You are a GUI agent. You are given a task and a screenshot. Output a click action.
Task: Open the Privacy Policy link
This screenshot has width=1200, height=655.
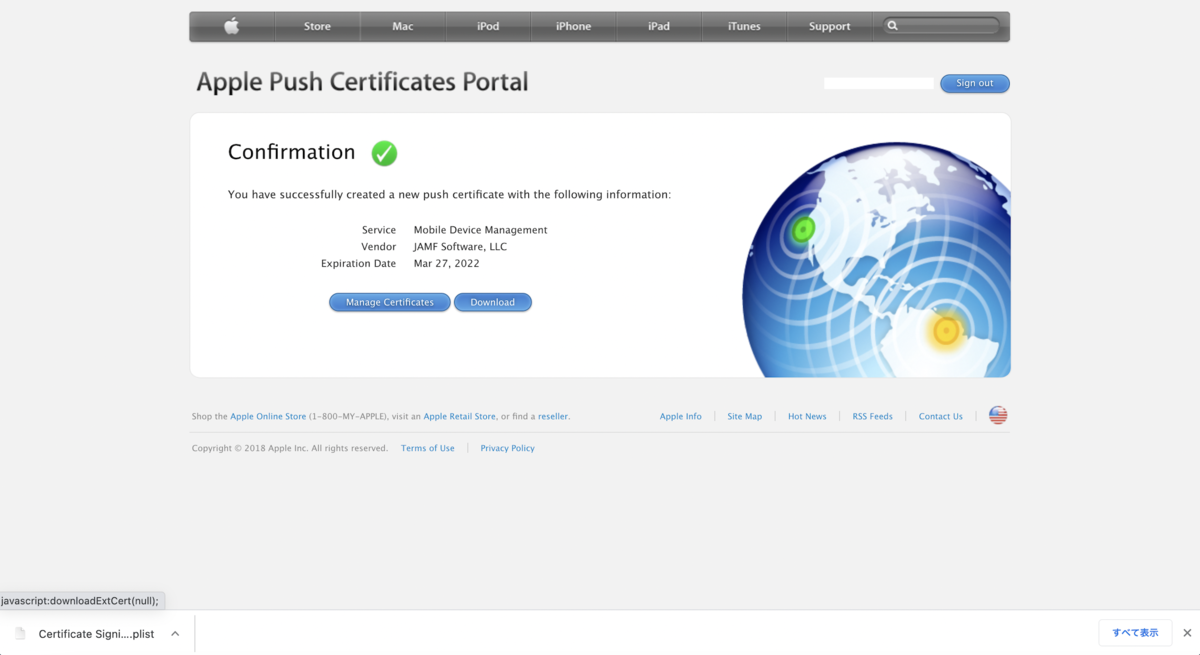(508, 448)
